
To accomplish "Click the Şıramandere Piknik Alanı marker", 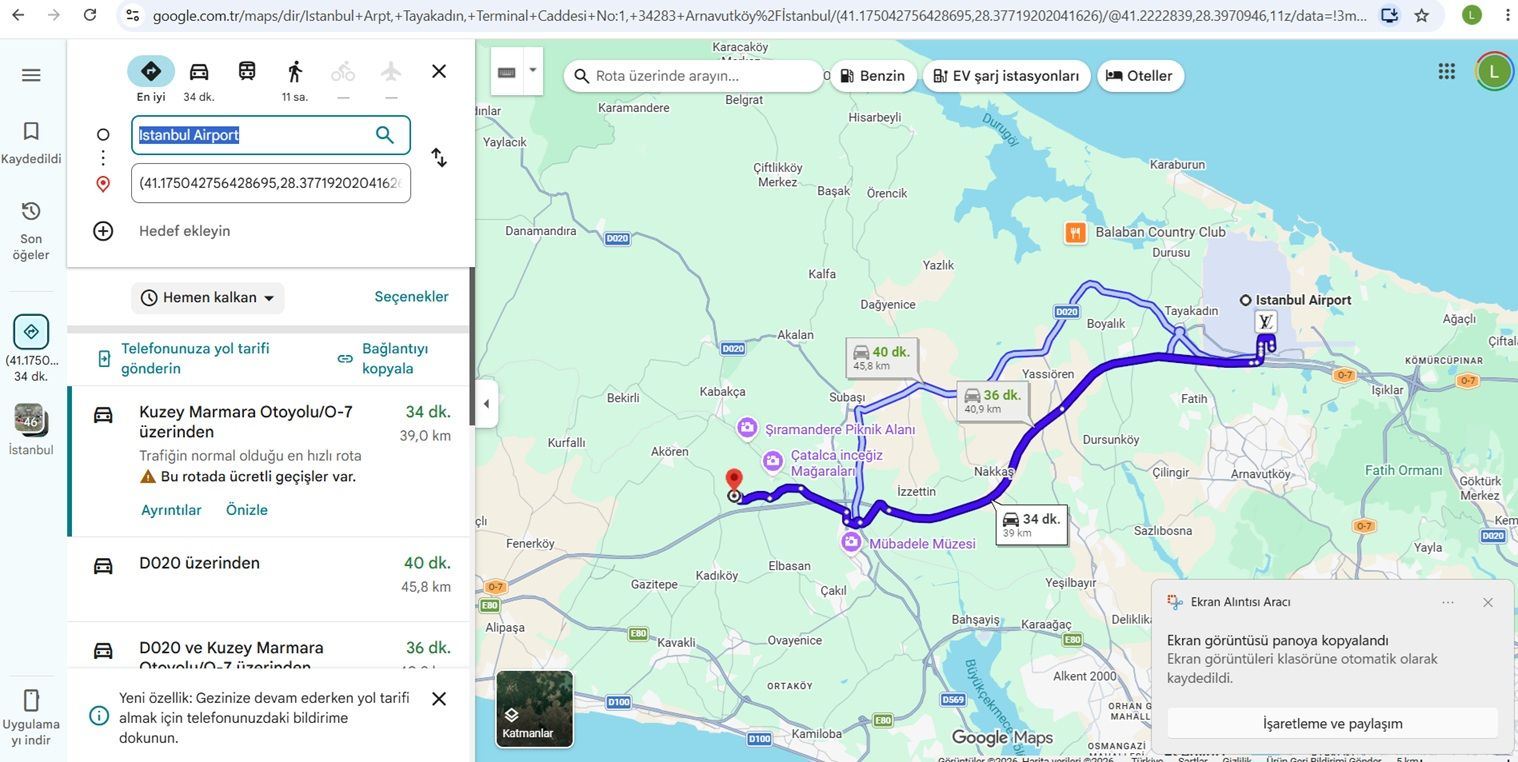I will 747,428.
